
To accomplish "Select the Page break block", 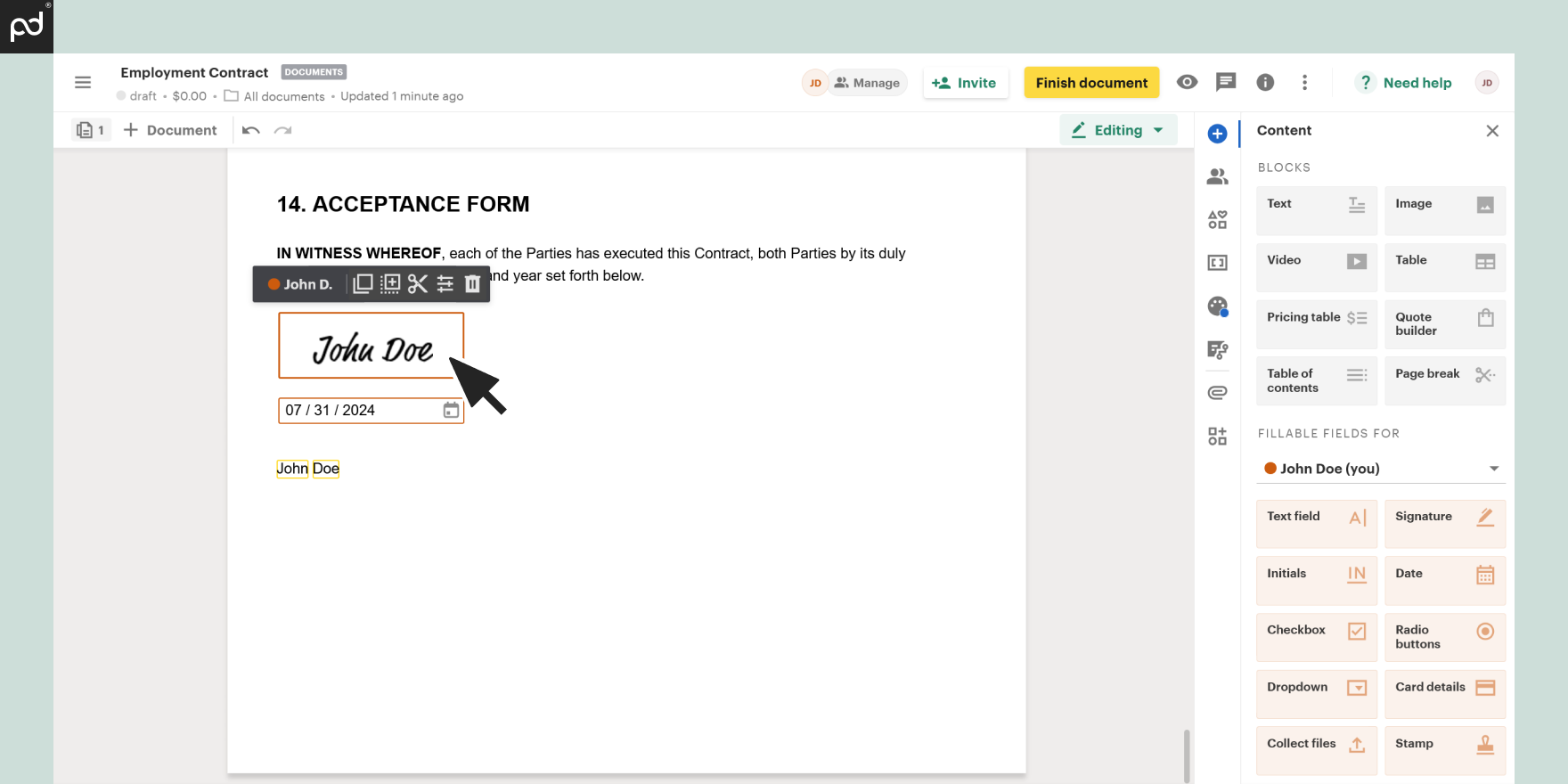I will click(x=1445, y=381).
